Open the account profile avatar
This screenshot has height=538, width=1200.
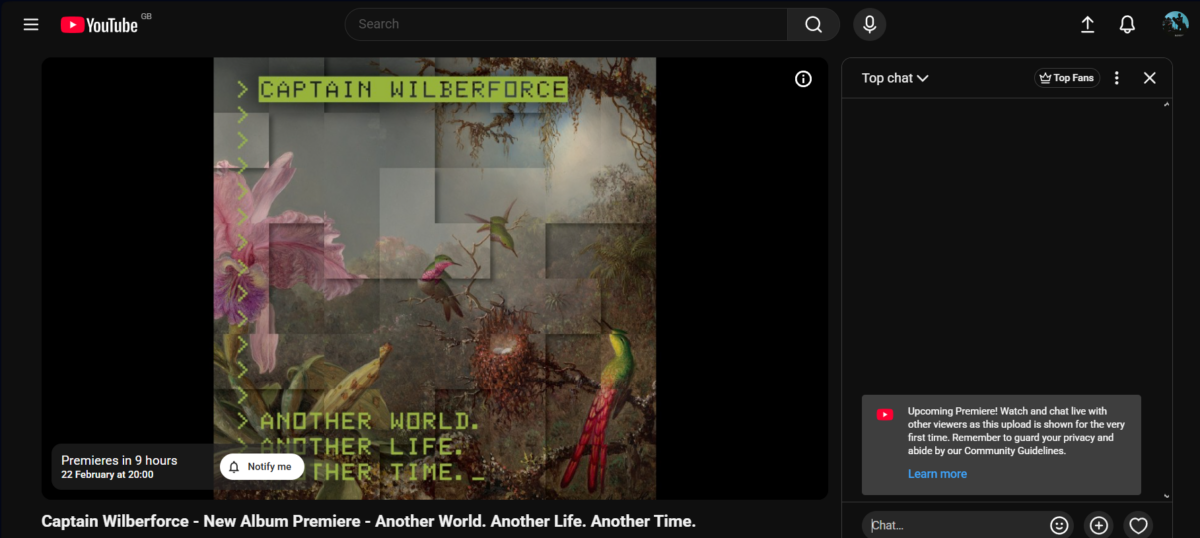pos(1175,24)
